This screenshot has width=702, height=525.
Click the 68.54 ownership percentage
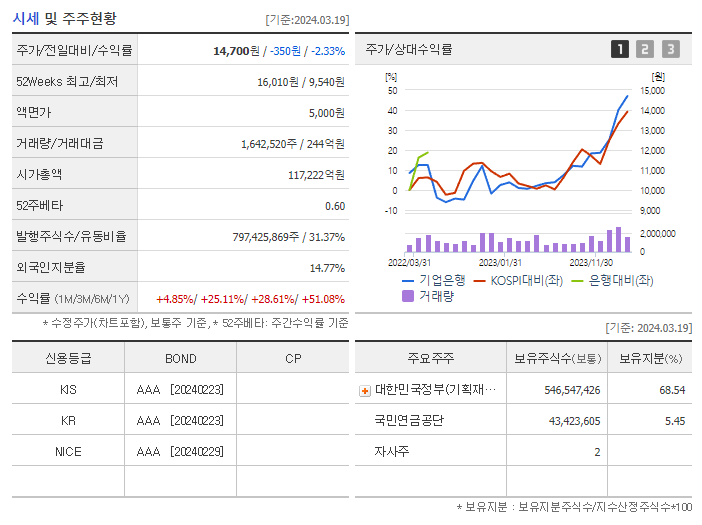tap(672, 390)
